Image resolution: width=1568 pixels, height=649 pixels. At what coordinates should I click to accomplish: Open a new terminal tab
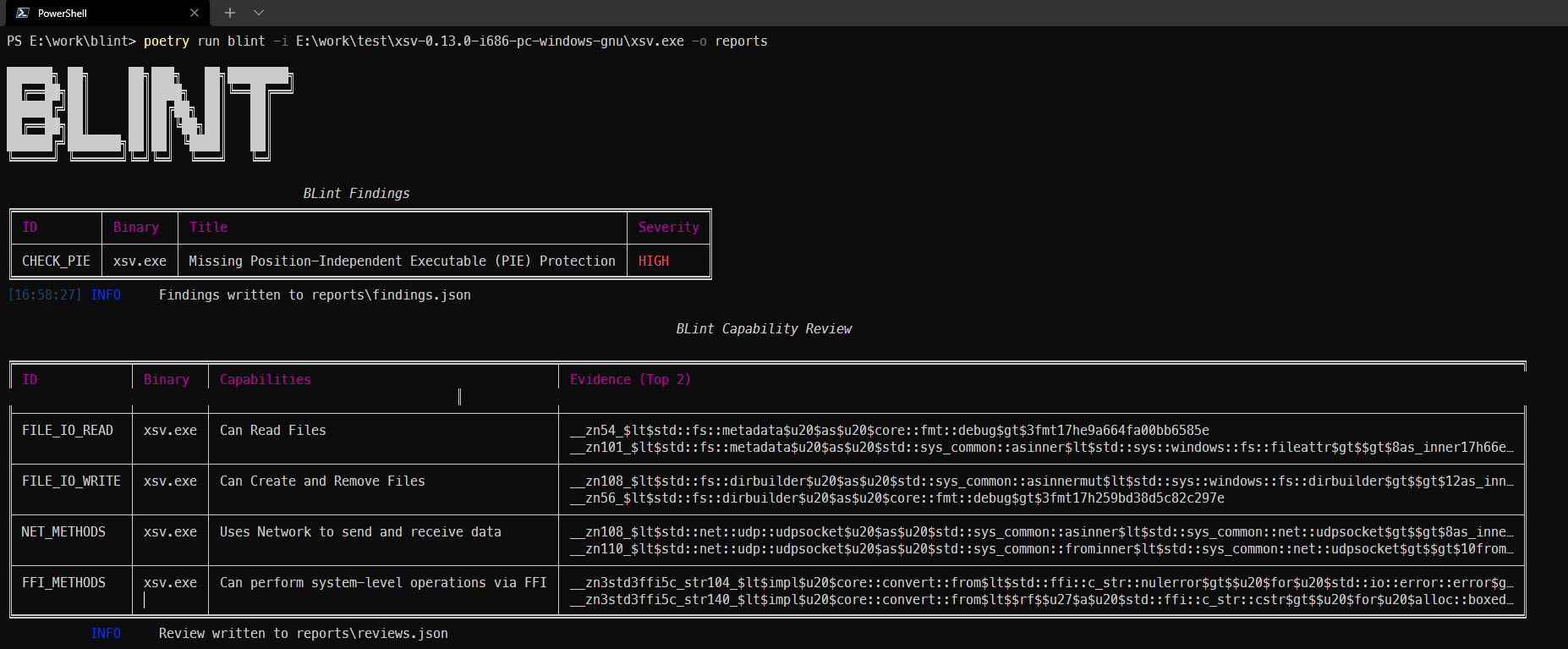point(230,13)
